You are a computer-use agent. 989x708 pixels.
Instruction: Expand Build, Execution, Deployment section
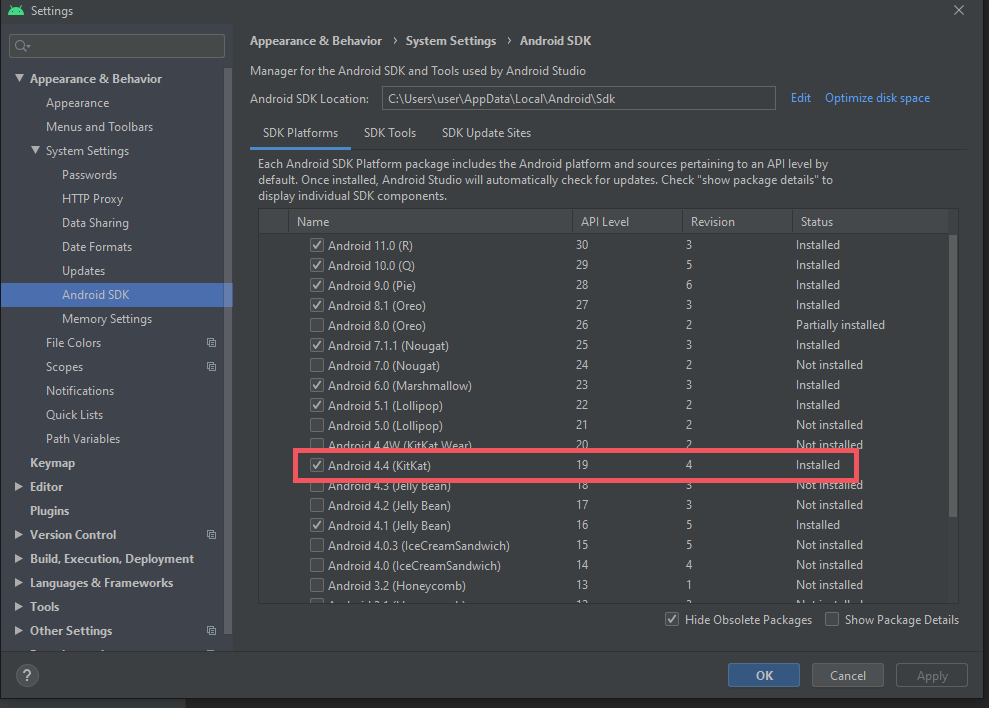point(19,559)
